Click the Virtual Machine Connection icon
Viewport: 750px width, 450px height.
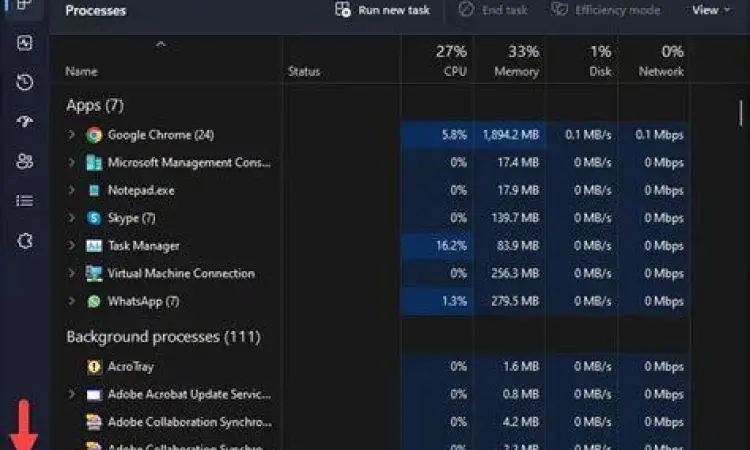[x=94, y=274]
